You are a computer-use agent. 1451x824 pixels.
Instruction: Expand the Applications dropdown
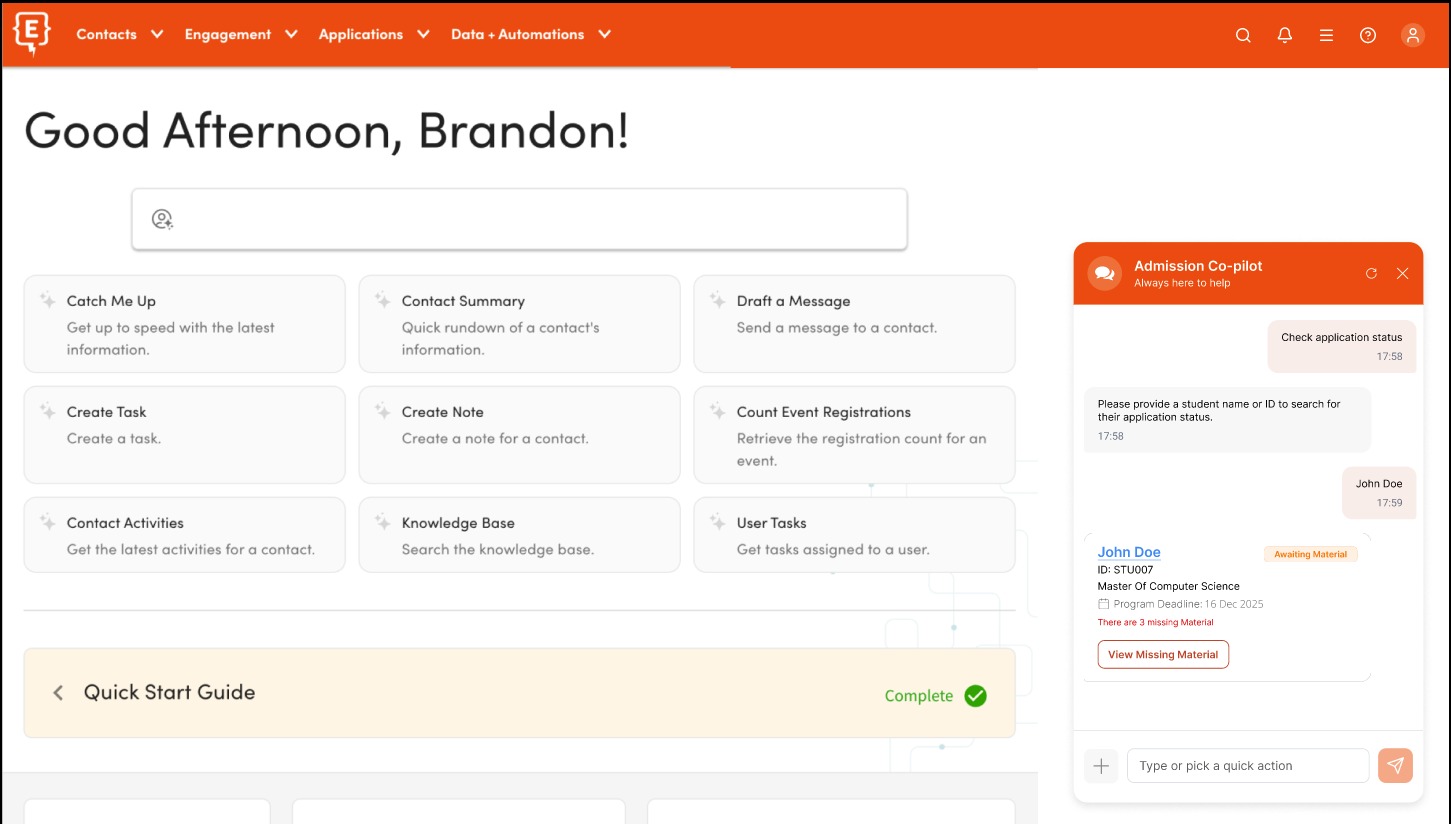coord(373,34)
